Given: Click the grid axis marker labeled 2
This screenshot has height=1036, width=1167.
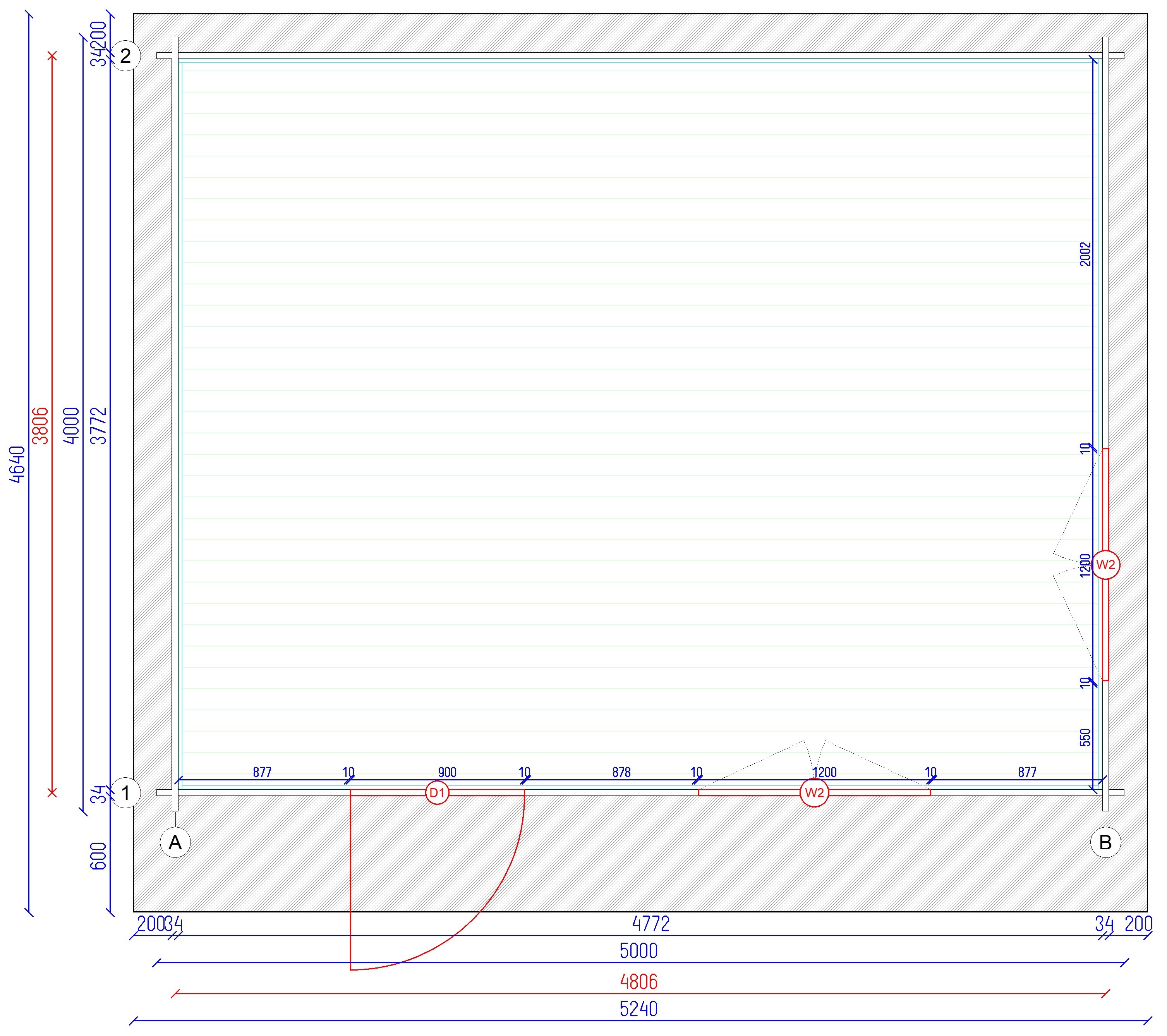Looking at the screenshot, I should (125, 56).
